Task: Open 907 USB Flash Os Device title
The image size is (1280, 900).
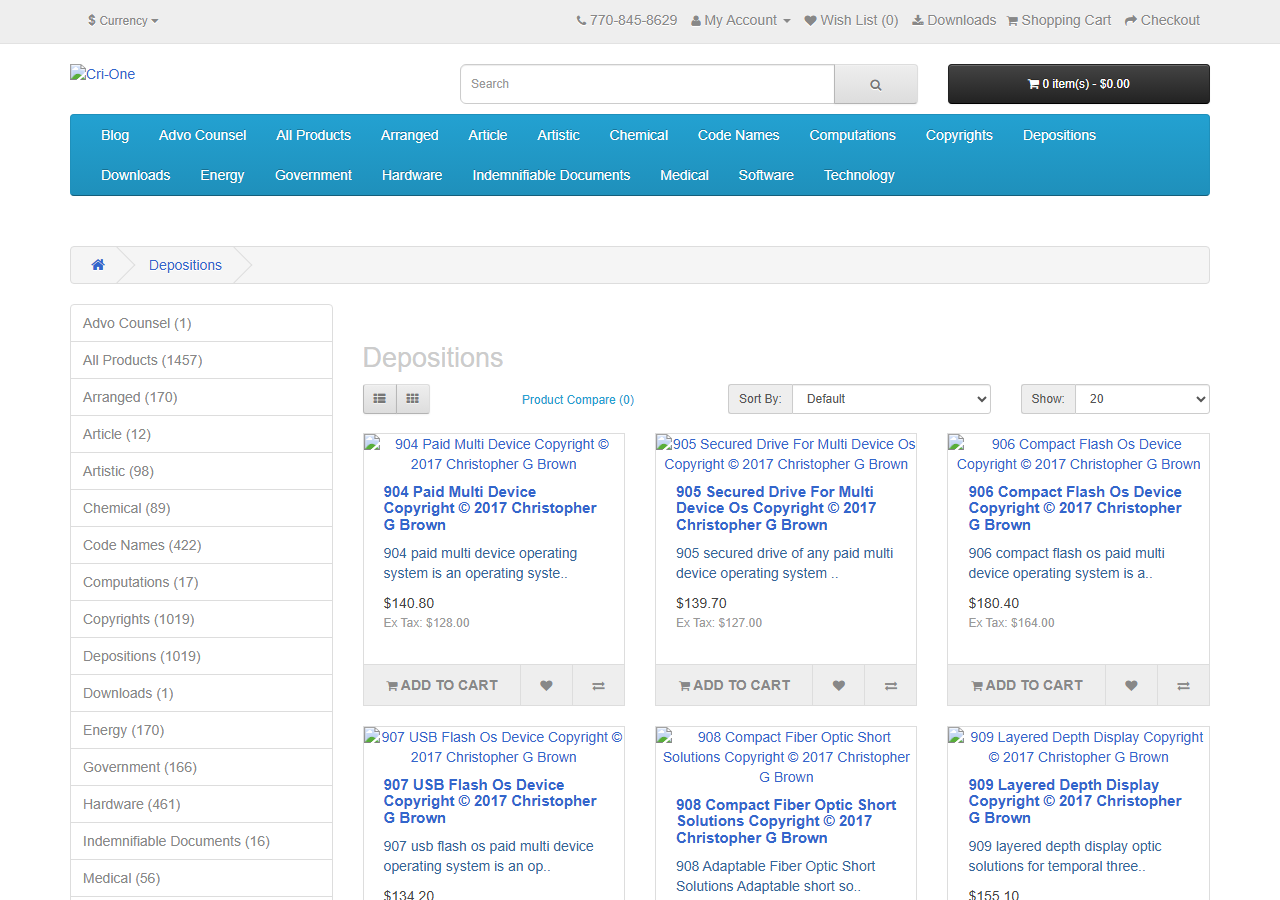Action: (x=490, y=801)
